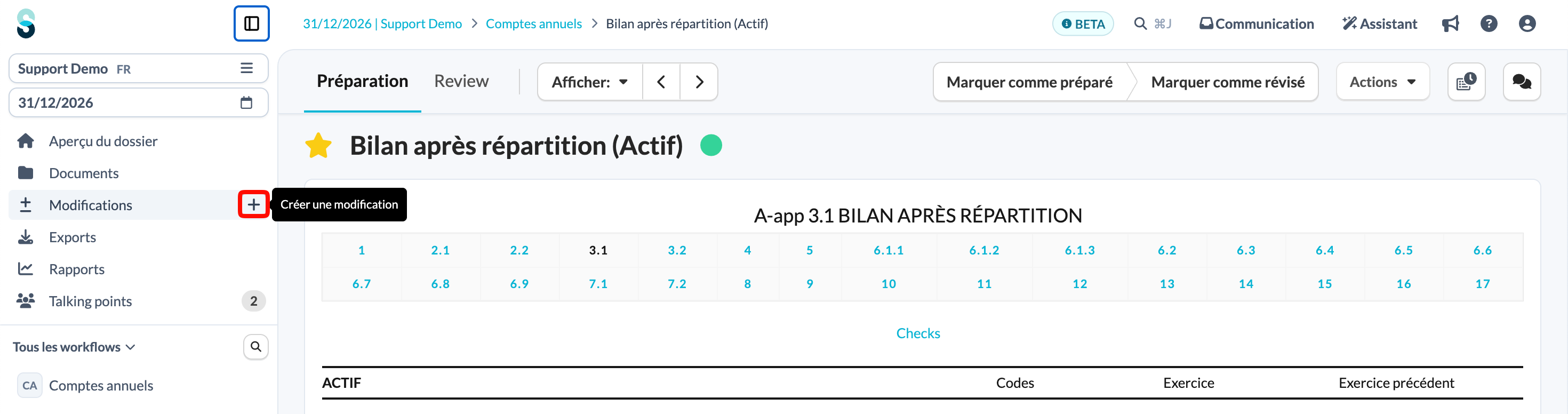Screen dimensions: 1568x414
Task: Click the search magnifier in the top bar
Action: (x=1140, y=24)
